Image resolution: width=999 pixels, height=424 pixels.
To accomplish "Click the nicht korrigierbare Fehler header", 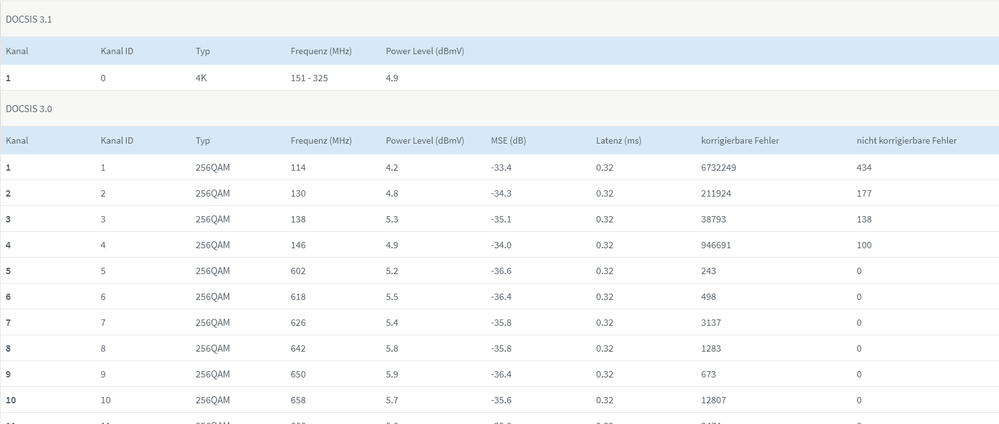I will tap(907, 140).
